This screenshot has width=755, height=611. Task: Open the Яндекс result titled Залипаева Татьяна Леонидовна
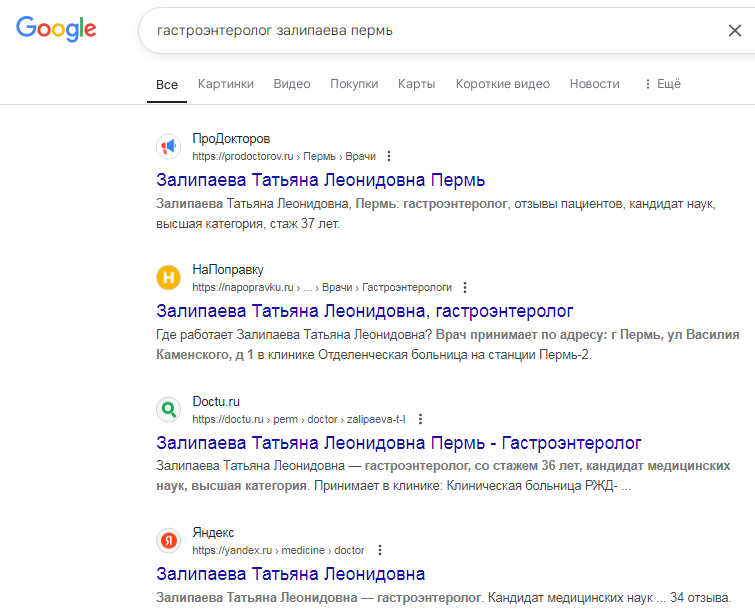point(290,574)
